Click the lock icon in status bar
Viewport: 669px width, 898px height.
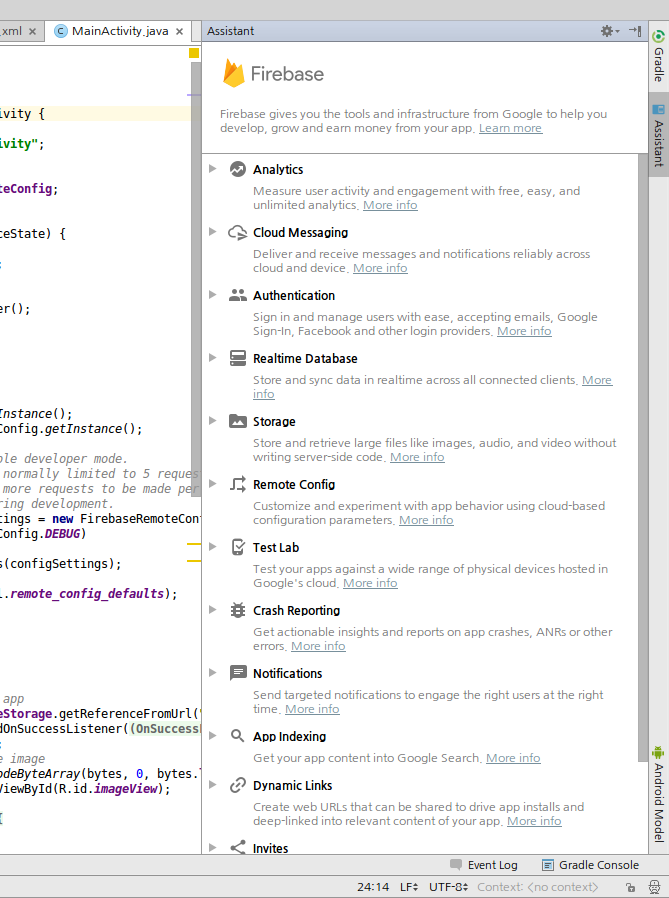631,887
